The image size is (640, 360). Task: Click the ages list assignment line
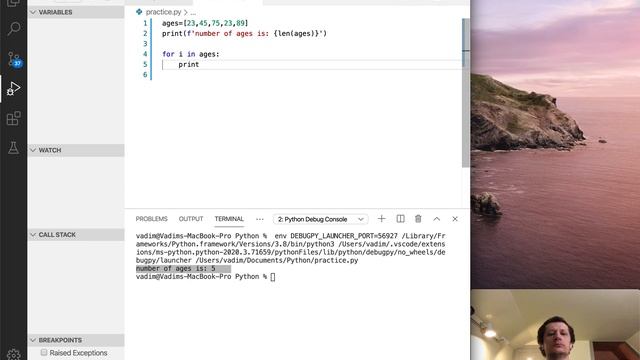click(x=205, y=23)
